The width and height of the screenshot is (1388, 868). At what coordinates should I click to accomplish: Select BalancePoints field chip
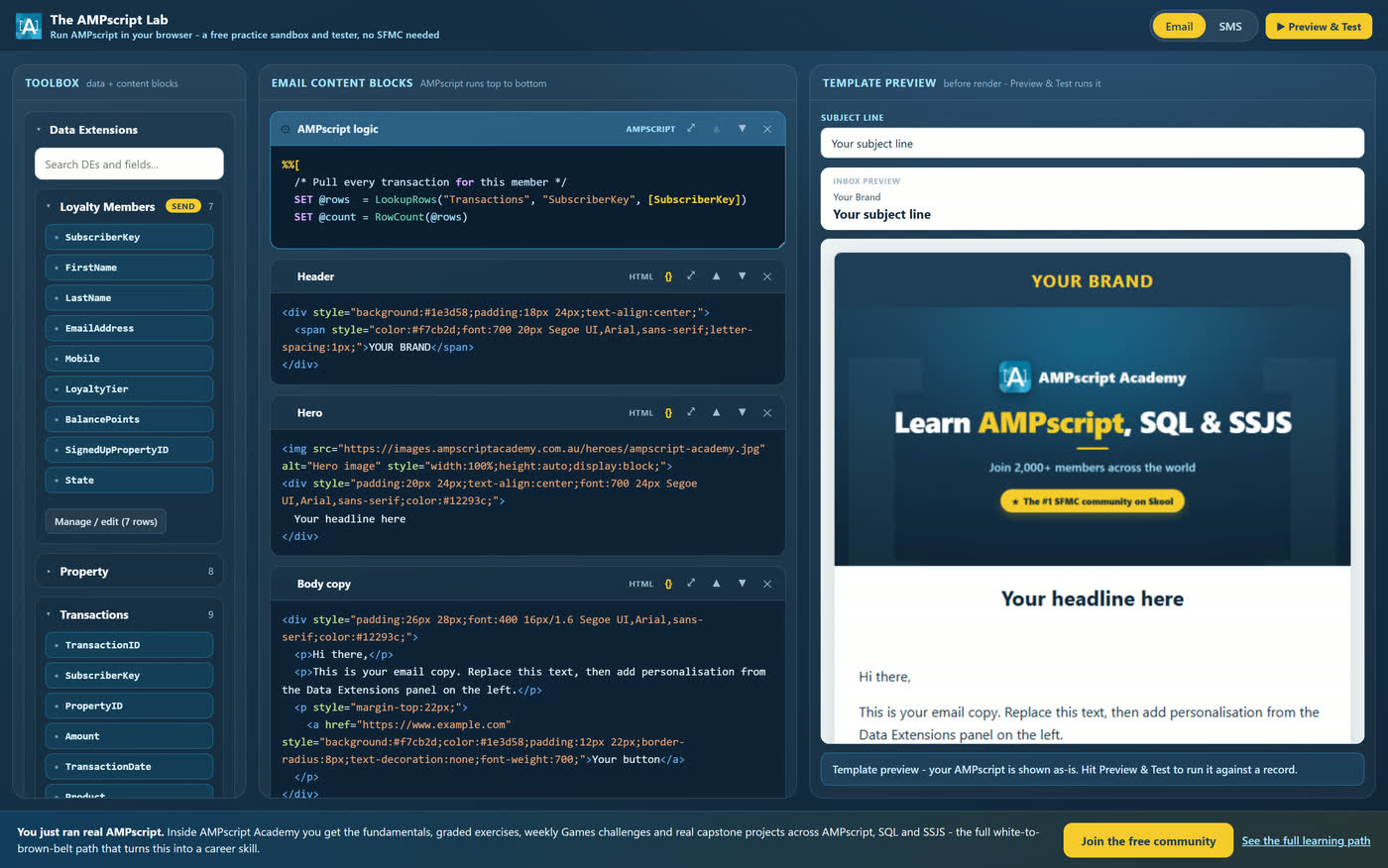click(x=129, y=419)
